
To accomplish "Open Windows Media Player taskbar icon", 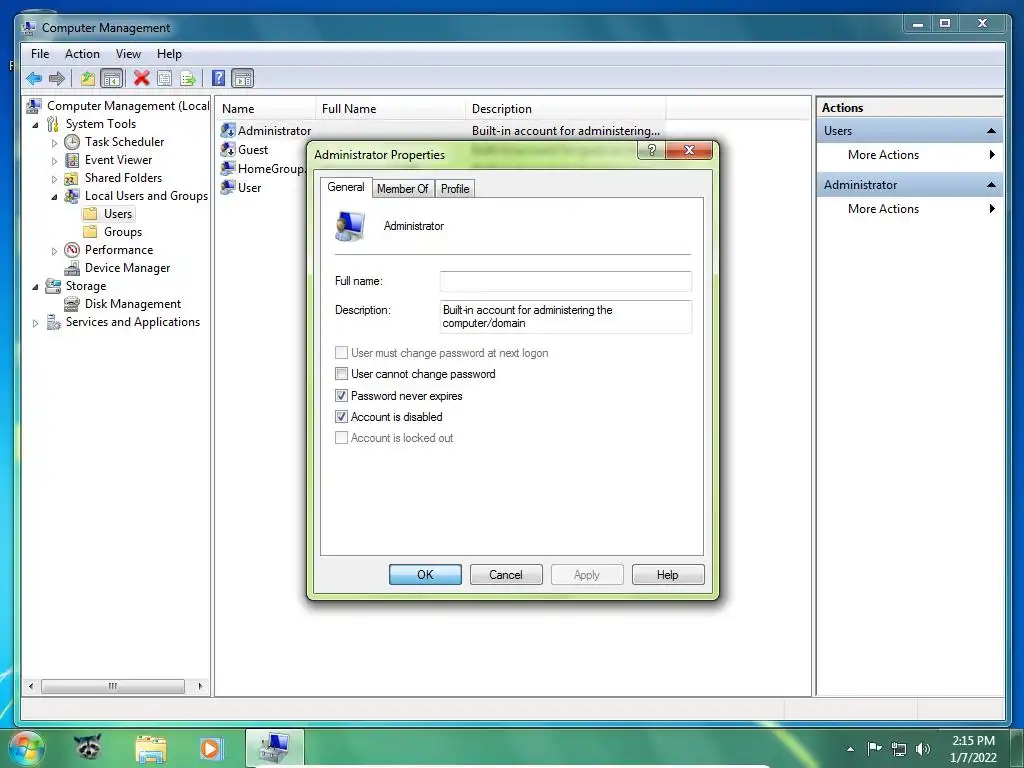I will tap(211, 748).
